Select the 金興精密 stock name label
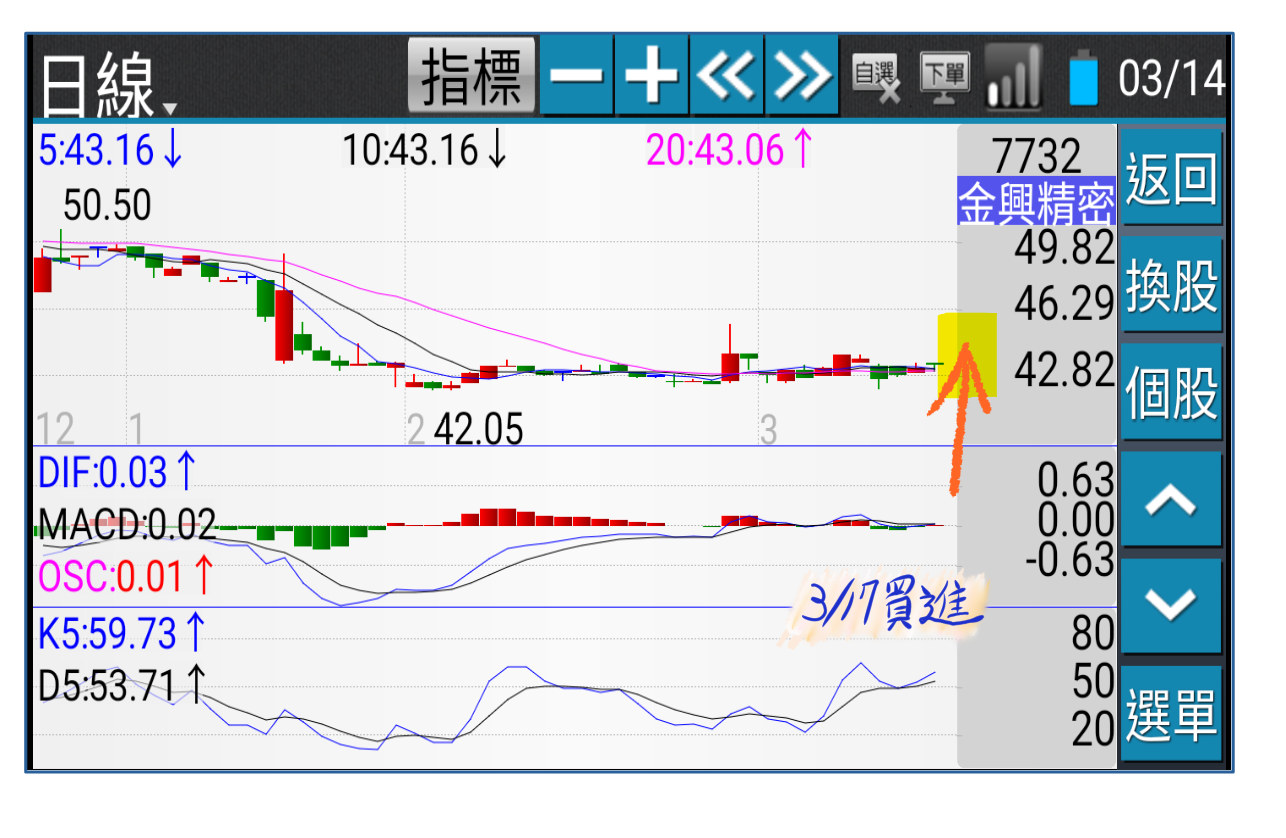This screenshot has width=1286, height=838. tap(1037, 201)
